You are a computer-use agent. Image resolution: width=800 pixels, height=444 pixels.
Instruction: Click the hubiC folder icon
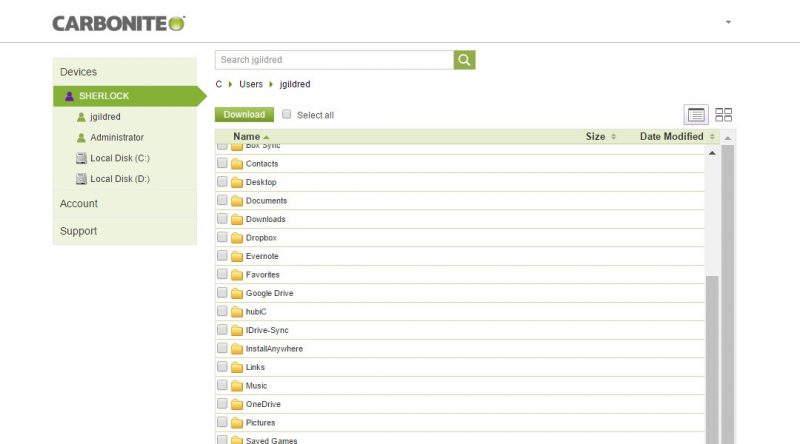click(237, 312)
